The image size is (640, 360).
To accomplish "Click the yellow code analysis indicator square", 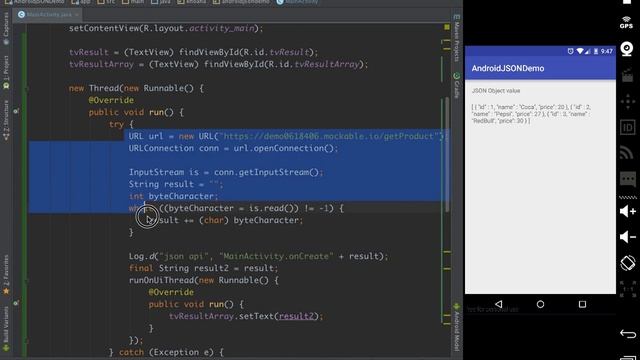I will [x=447, y=27].
